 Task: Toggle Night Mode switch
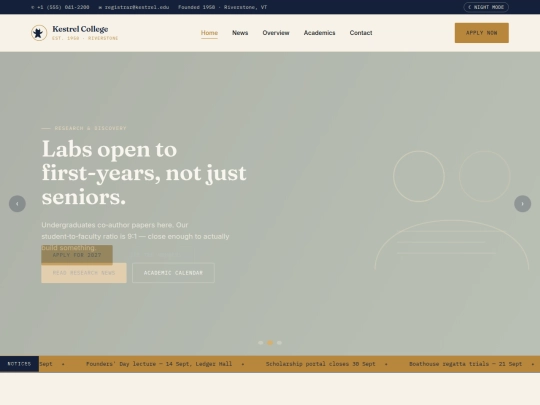[486, 7]
